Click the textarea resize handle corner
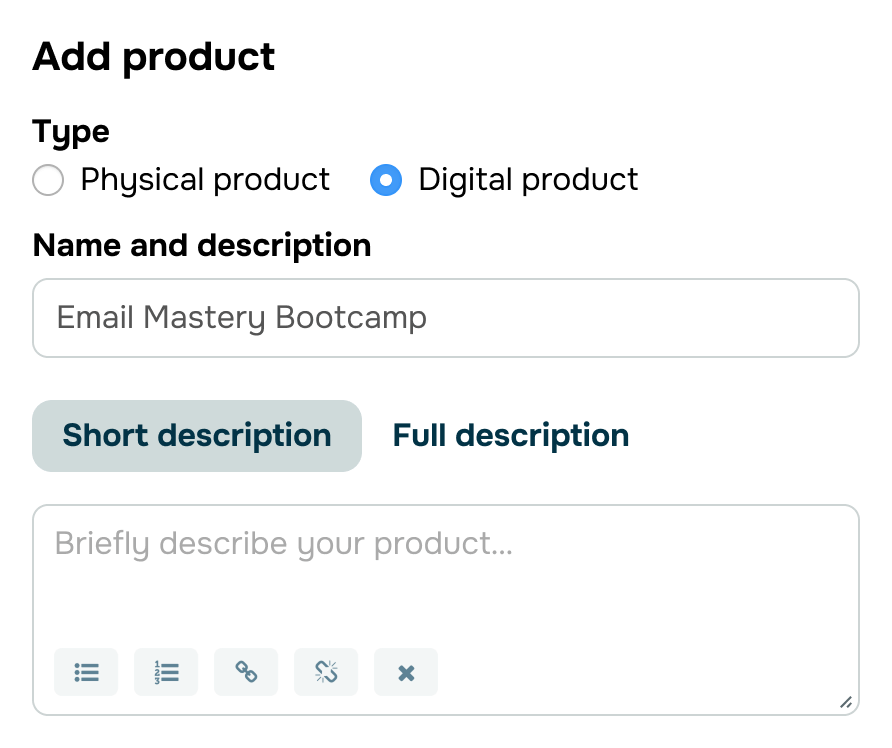 (x=846, y=702)
